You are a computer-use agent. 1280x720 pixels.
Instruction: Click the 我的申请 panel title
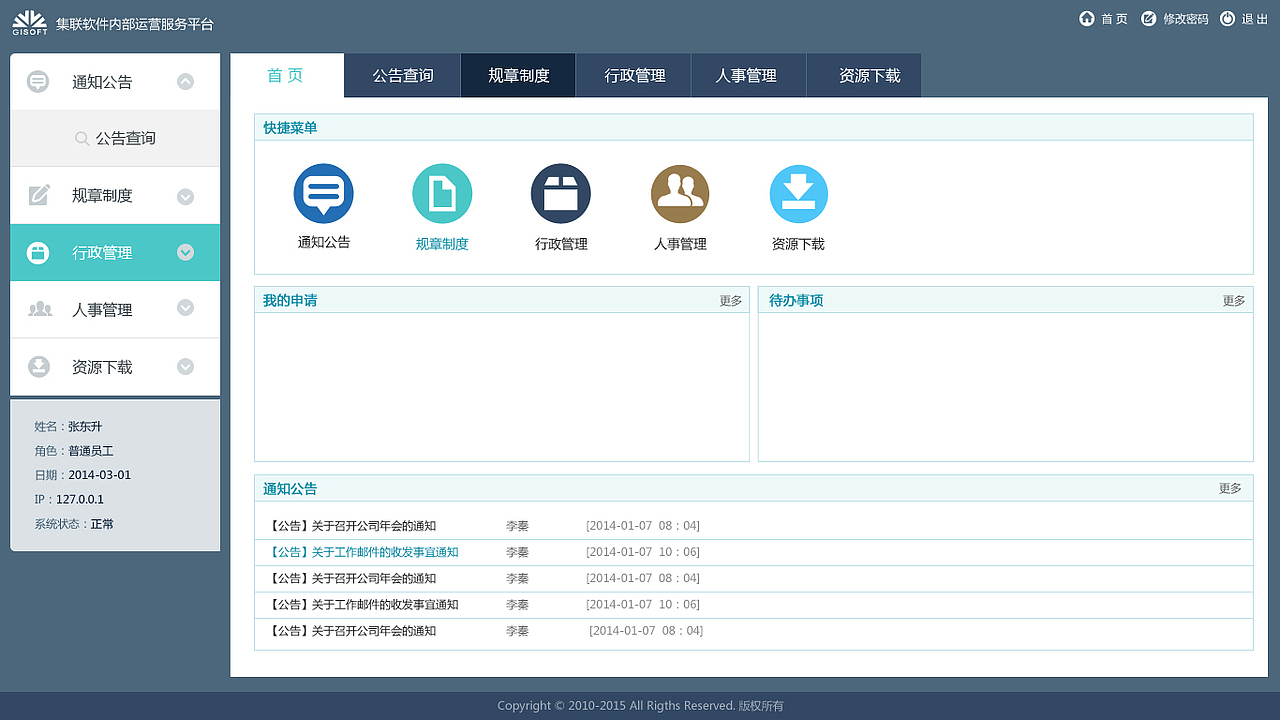click(x=290, y=301)
